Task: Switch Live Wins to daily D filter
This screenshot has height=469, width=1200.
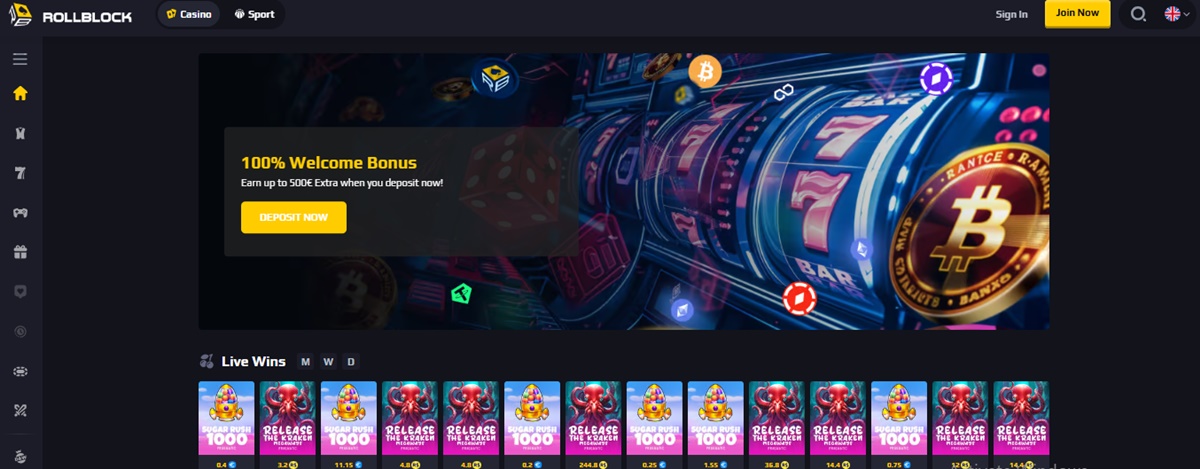Action: (x=351, y=361)
